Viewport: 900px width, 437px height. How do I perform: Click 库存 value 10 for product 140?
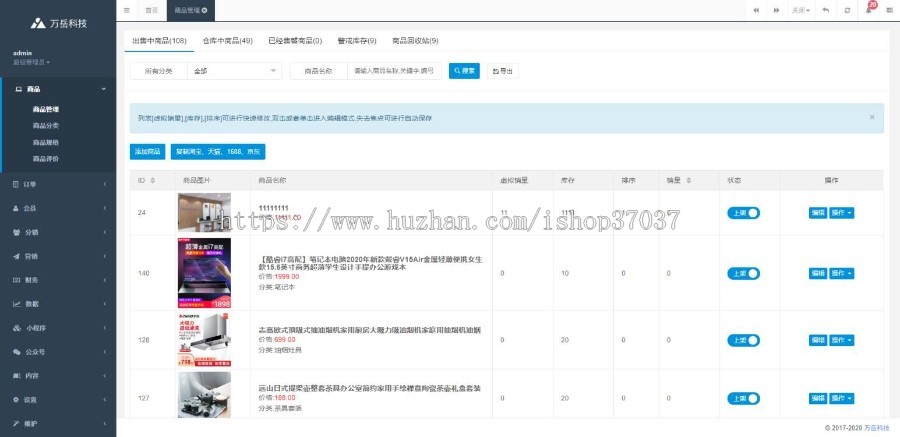[565, 273]
